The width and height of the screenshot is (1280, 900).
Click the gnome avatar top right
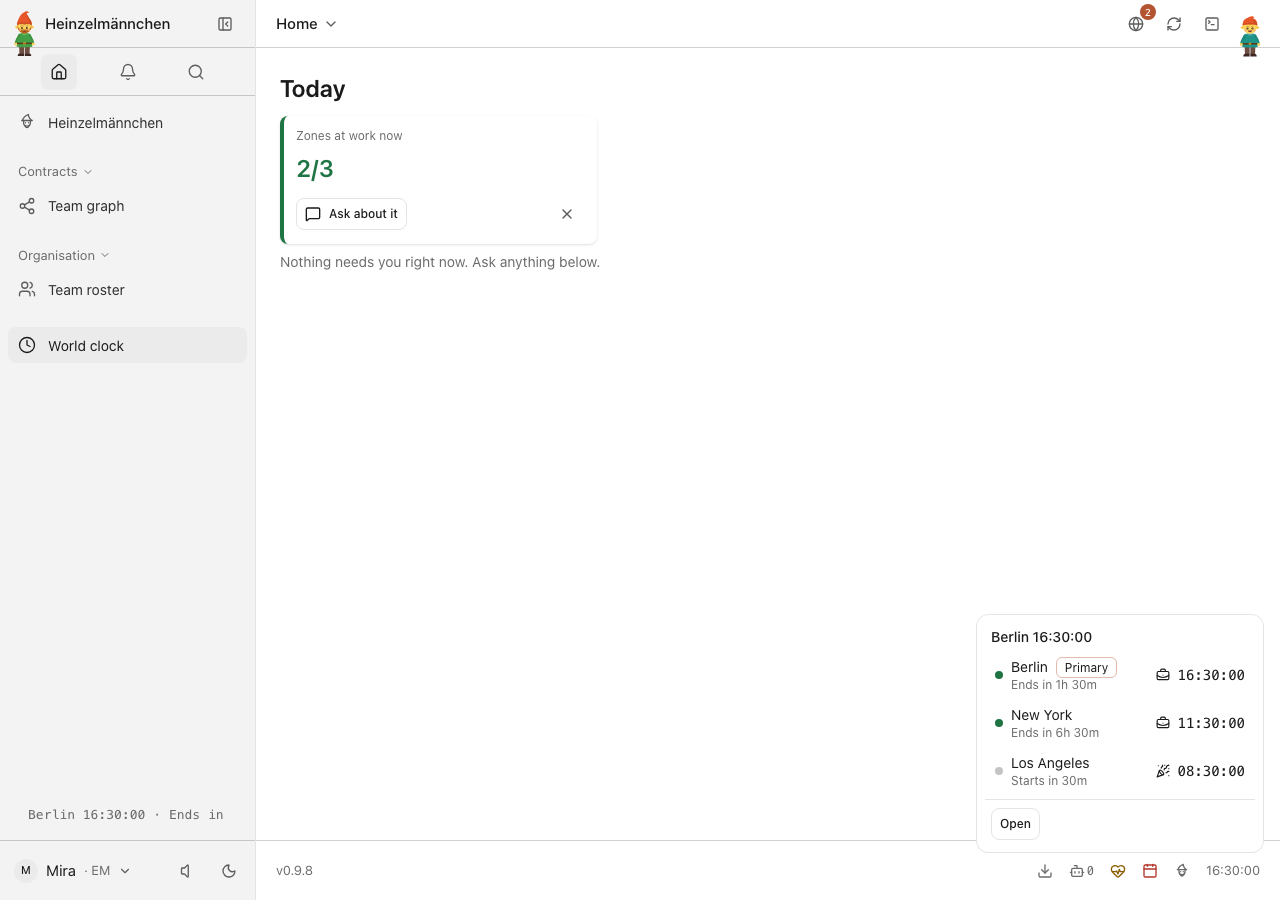pyautogui.click(x=1250, y=36)
